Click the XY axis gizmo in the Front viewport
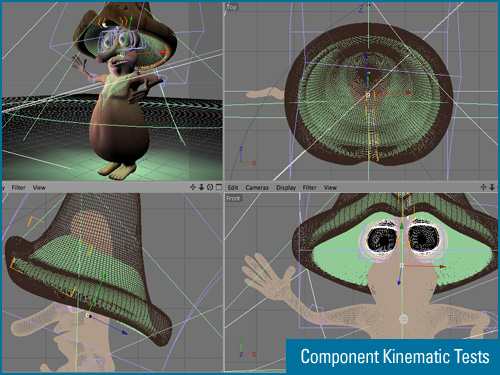The image size is (500, 375). [x=247, y=348]
